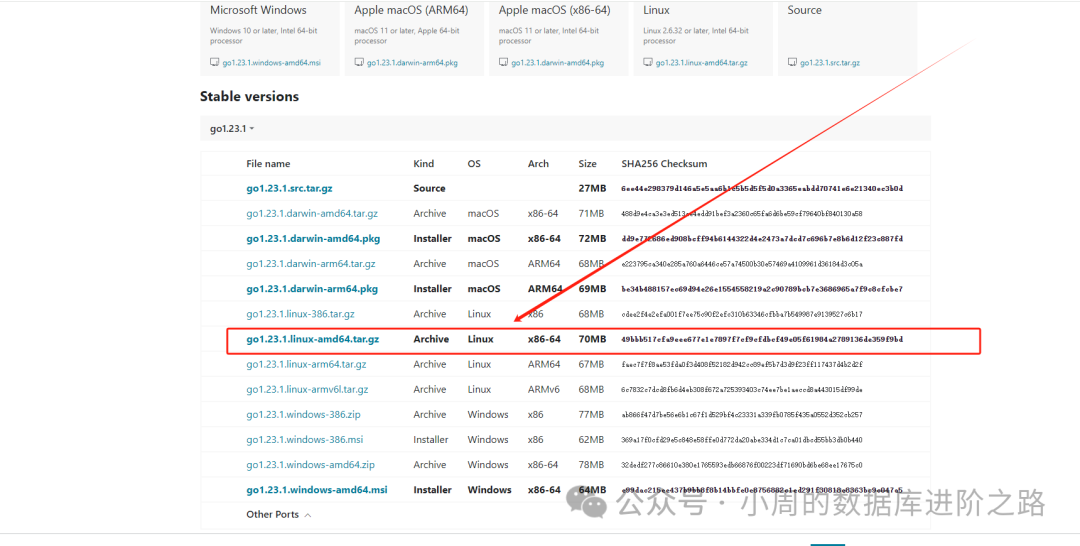Download go1.23.1.windows-amd64.msi from the featured Windows card
This screenshot has width=1080, height=546.
click(x=271, y=63)
